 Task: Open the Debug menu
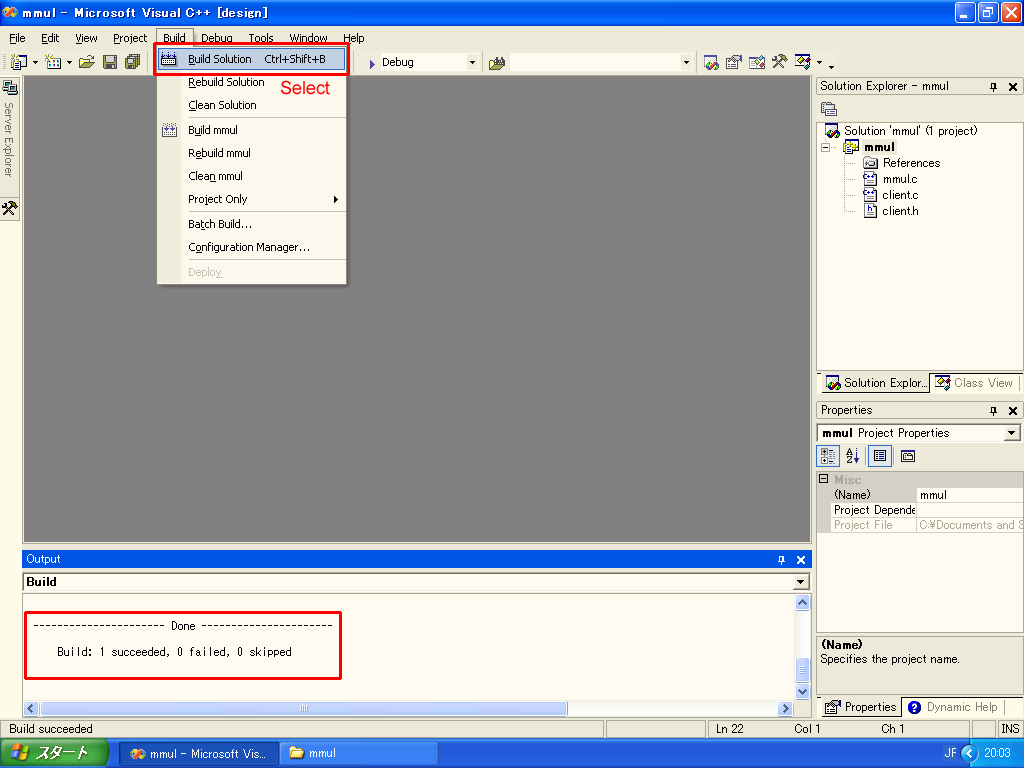click(217, 38)
